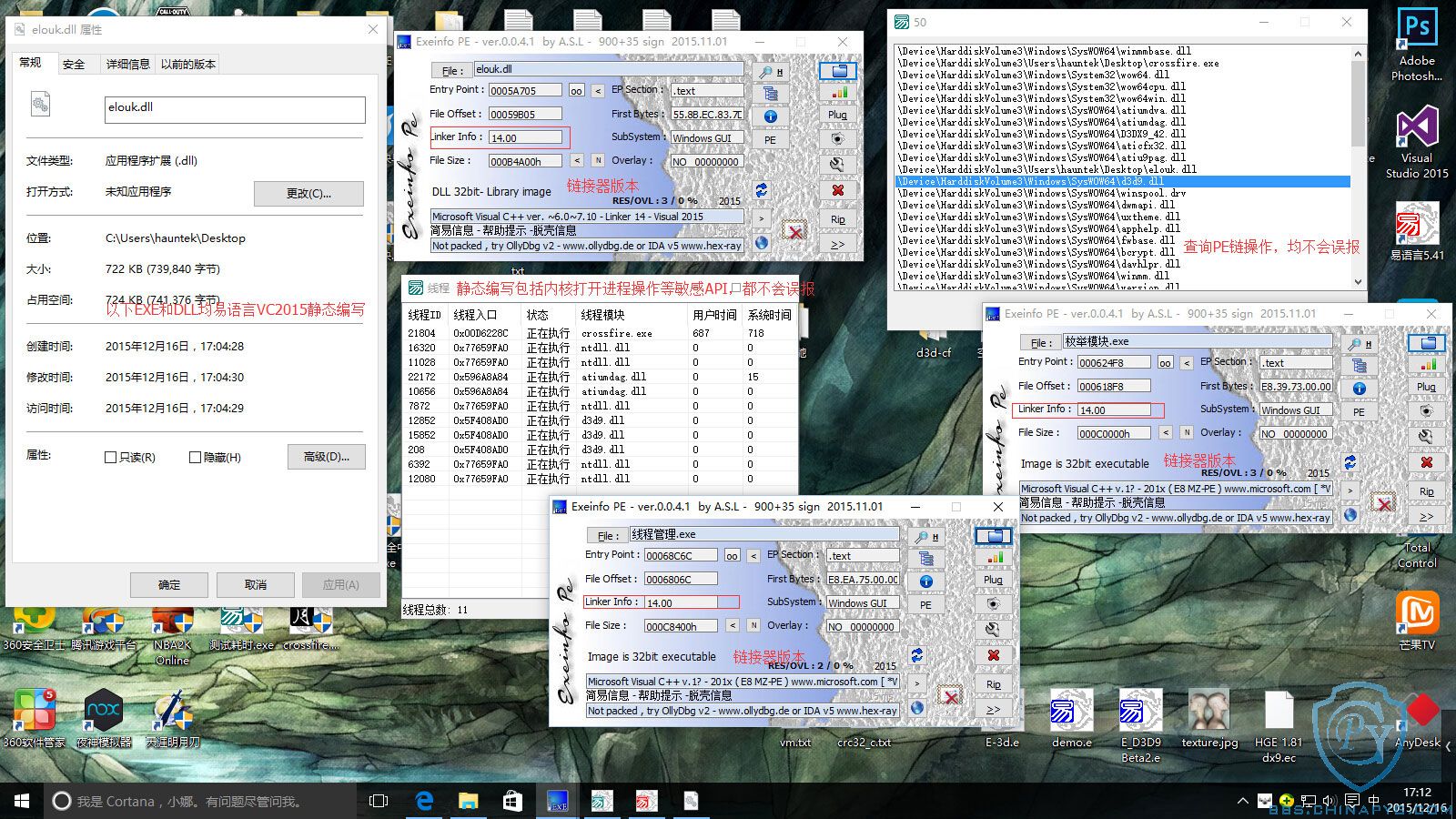Screen dimensions: 1456x819
Task: Open Task View on taskbar
Action: point(379,801)
